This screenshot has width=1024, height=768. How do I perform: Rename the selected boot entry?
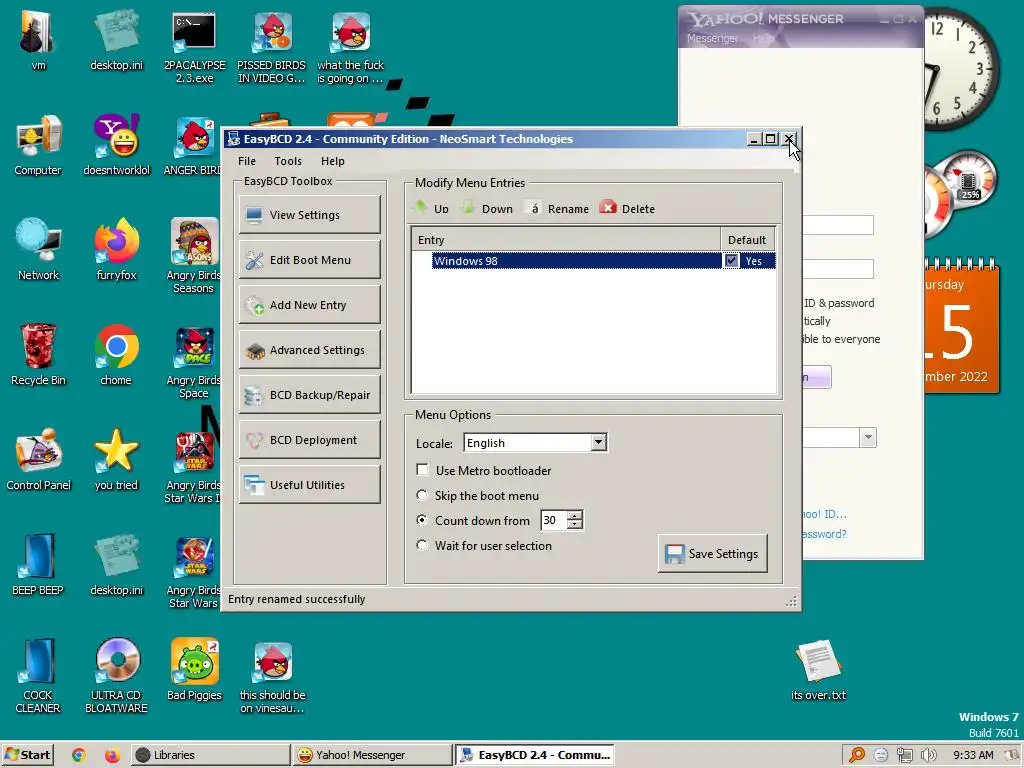click(558, 208)
